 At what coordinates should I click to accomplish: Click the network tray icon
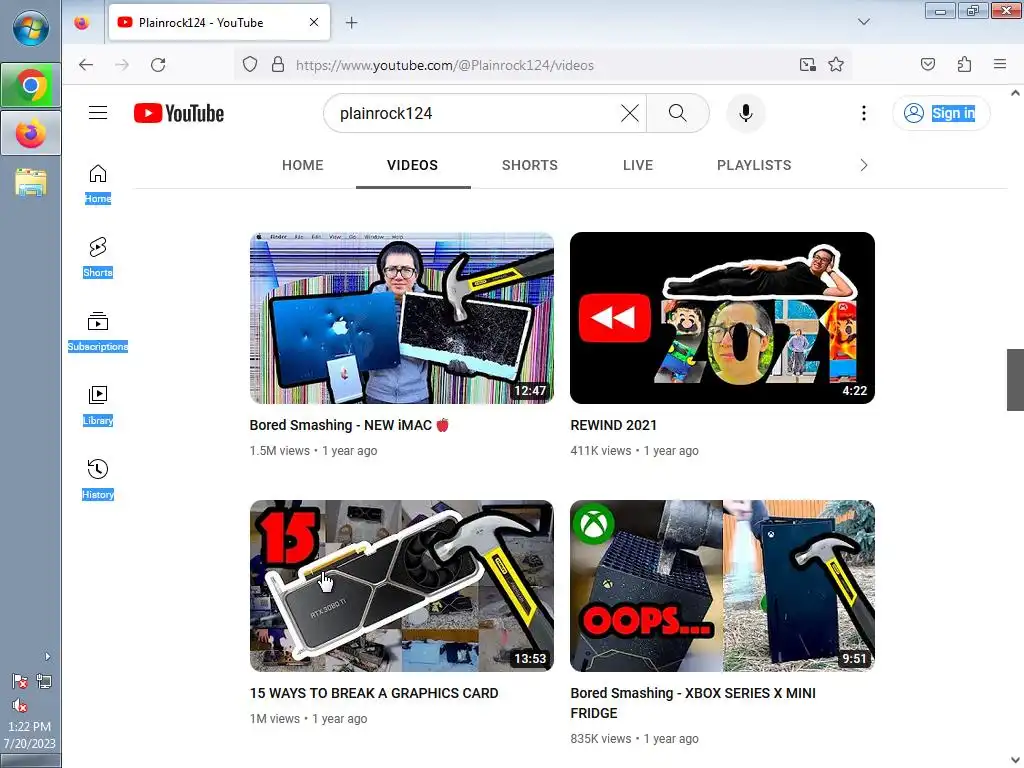tap(44, 682)
